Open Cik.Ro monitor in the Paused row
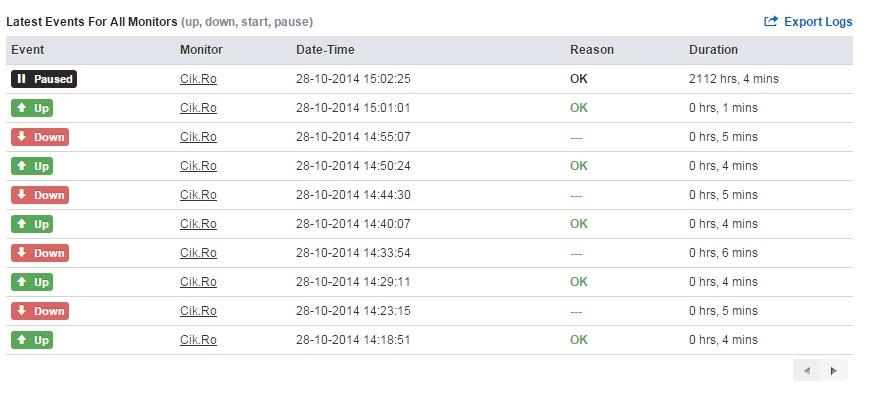The image size is (870, 402). (198, 79)
